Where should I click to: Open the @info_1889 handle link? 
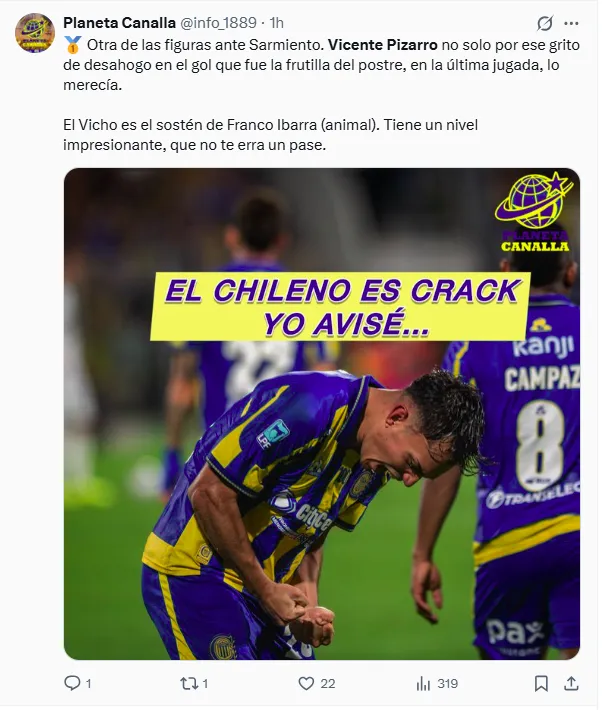pos(218,22)
